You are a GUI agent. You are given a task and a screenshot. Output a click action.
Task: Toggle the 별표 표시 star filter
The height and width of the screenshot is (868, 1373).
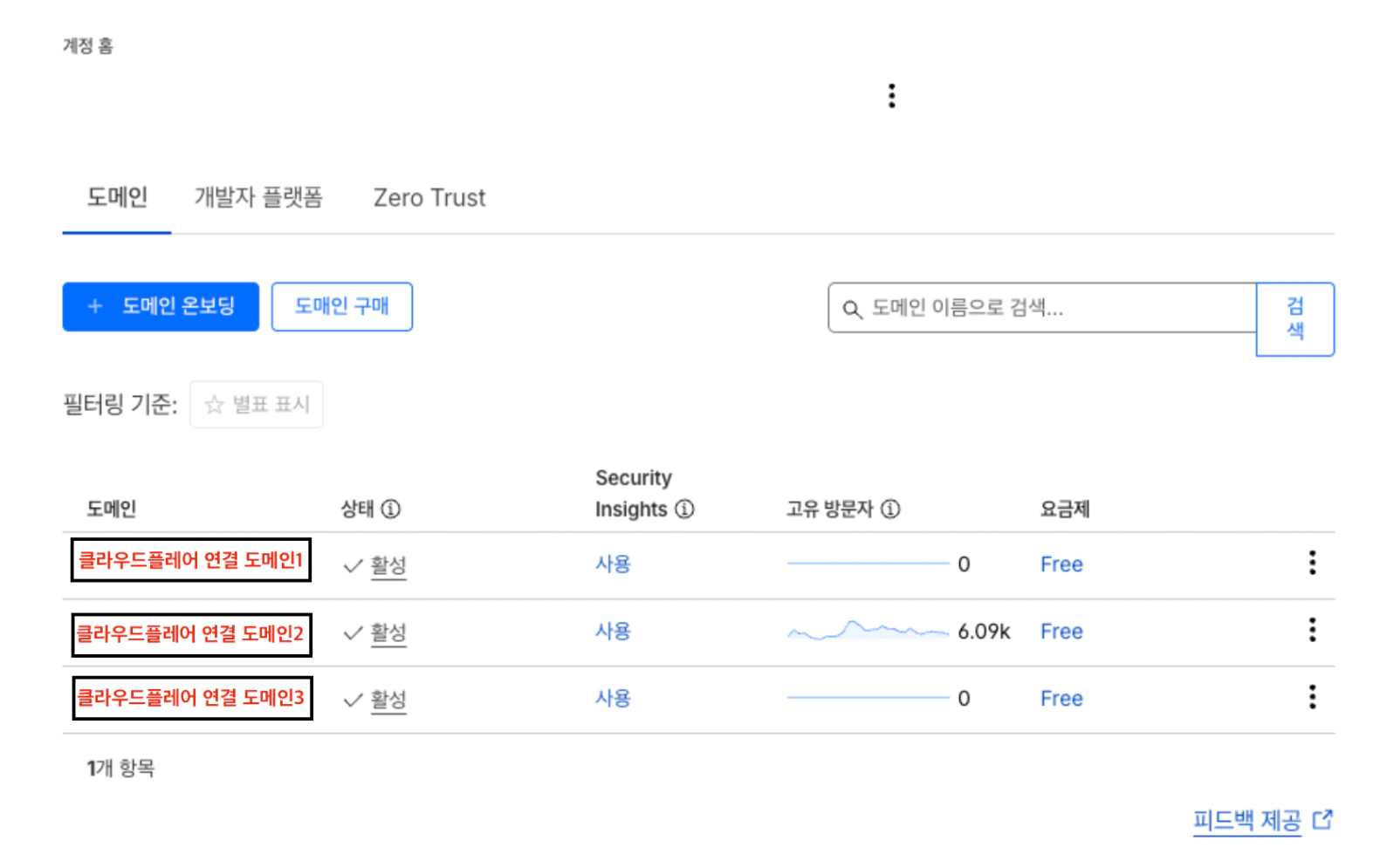257,405
